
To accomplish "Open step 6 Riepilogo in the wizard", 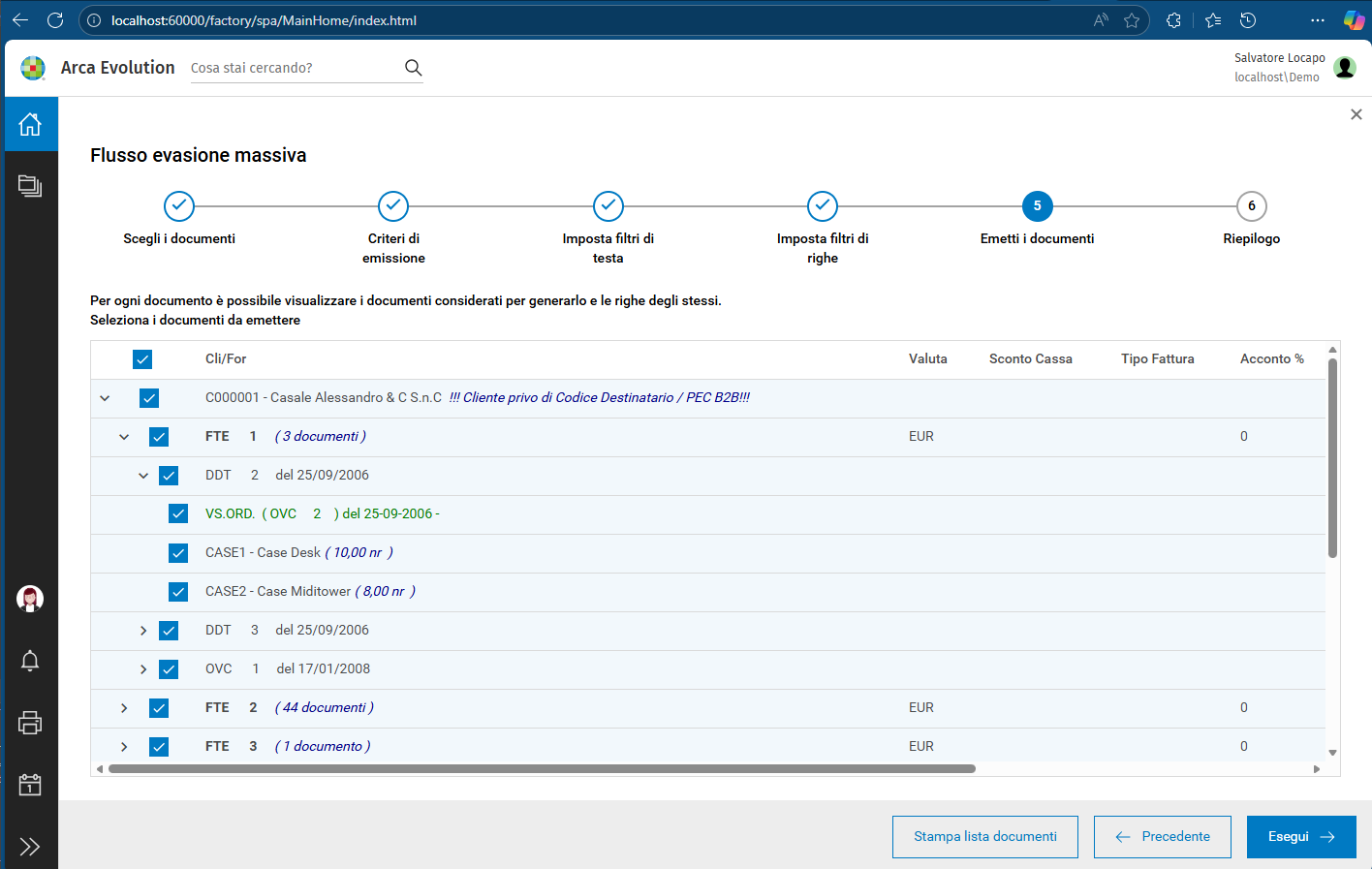I will (x=1251, y=206).
